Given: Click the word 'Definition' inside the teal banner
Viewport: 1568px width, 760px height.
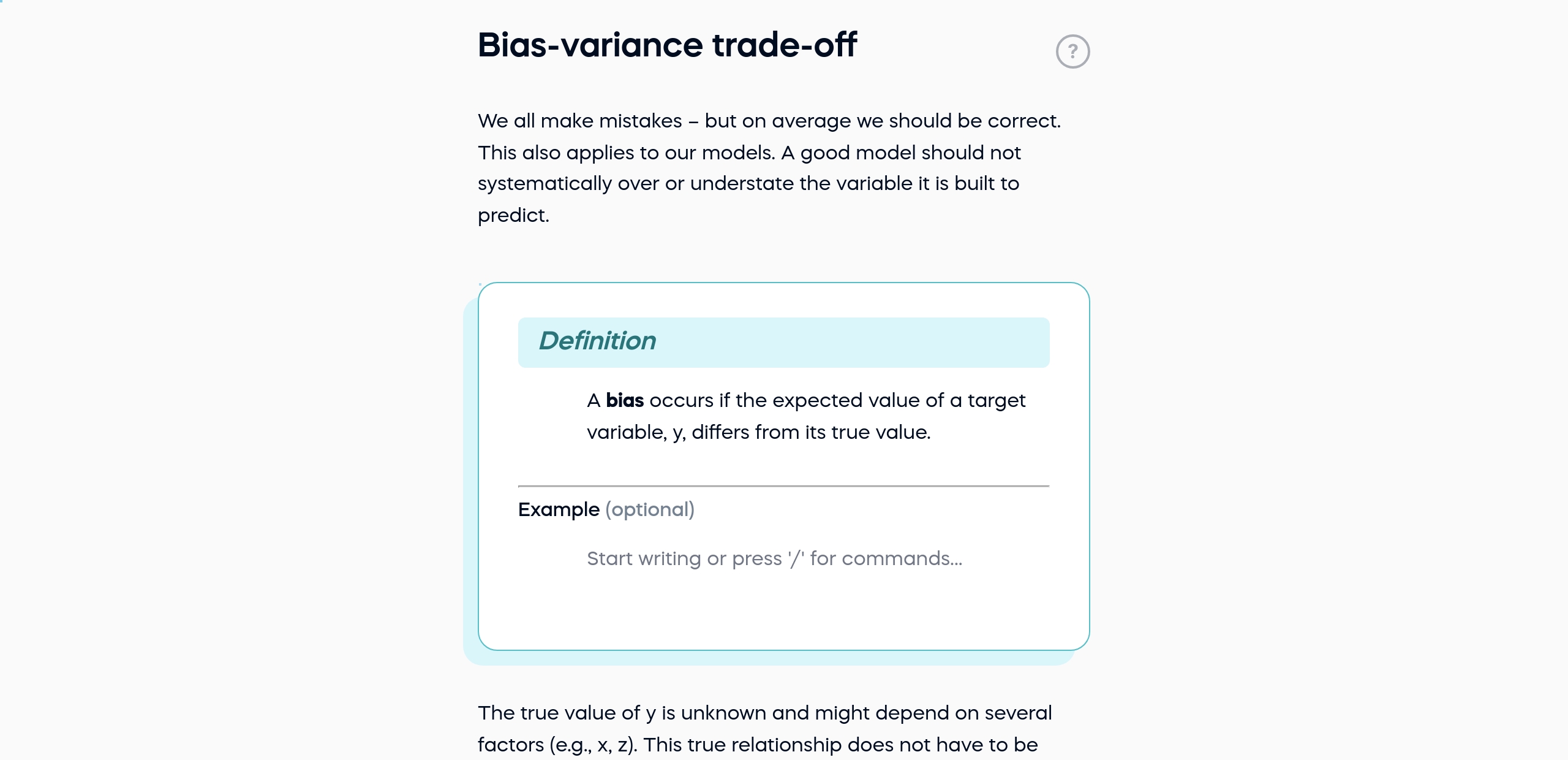Looking at the screenshot, I should (x=597, y=341).
